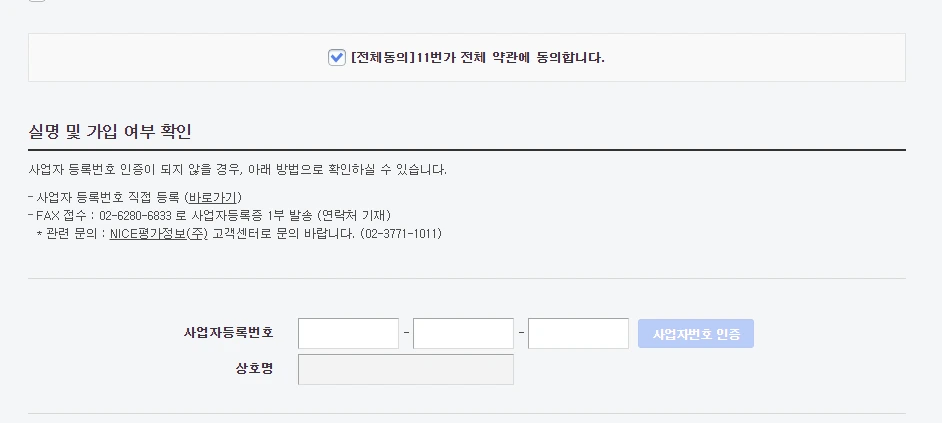Click the 사업자 등록번호 인증이 되지 않을 경우 sentence

(x=238, y=169)
